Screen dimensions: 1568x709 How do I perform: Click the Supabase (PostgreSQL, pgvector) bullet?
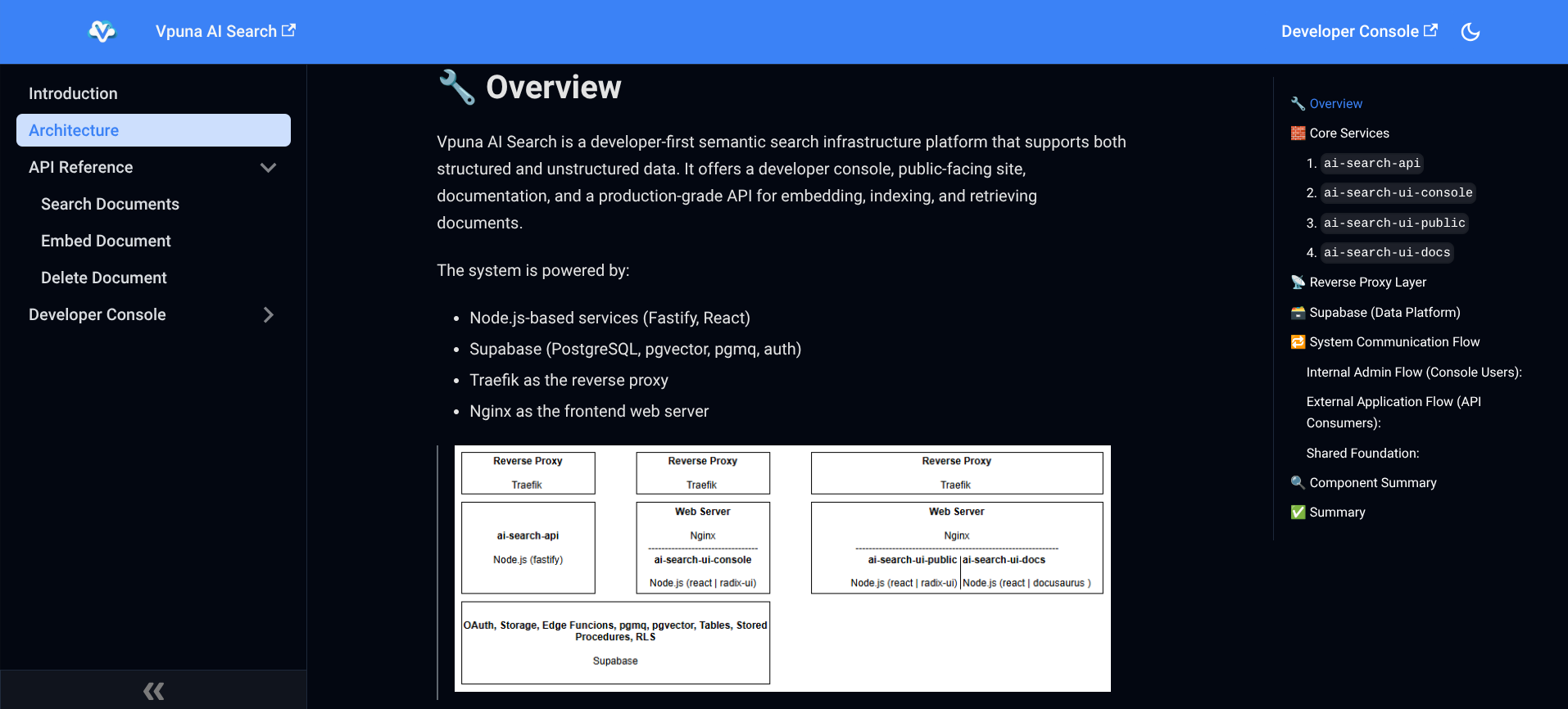coord(635,349)
